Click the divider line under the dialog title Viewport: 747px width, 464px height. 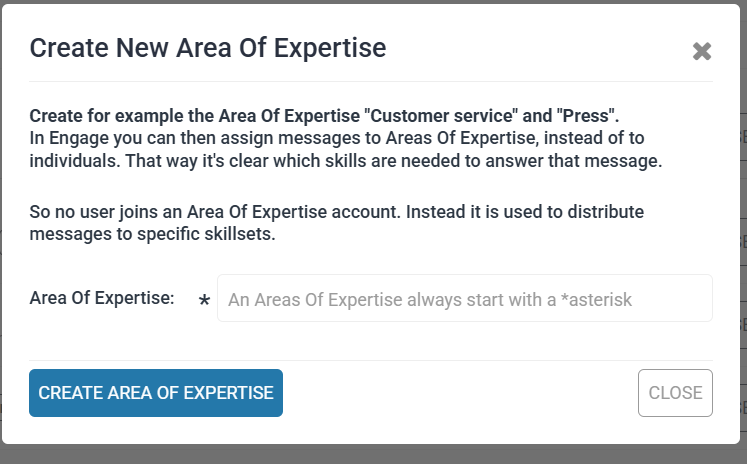pyautogui.click(x=371, y=81)
